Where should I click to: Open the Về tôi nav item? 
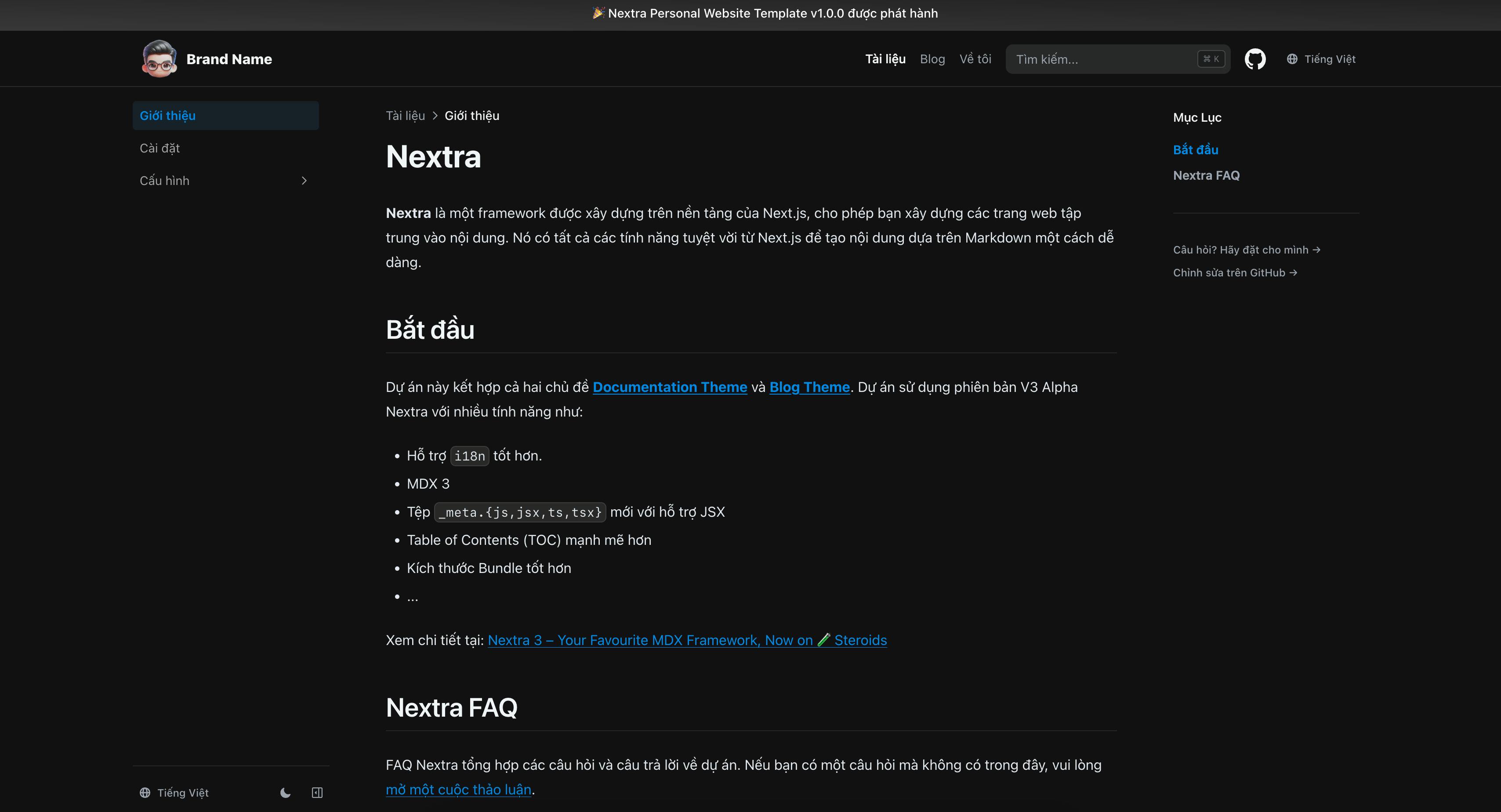[975, 59]
